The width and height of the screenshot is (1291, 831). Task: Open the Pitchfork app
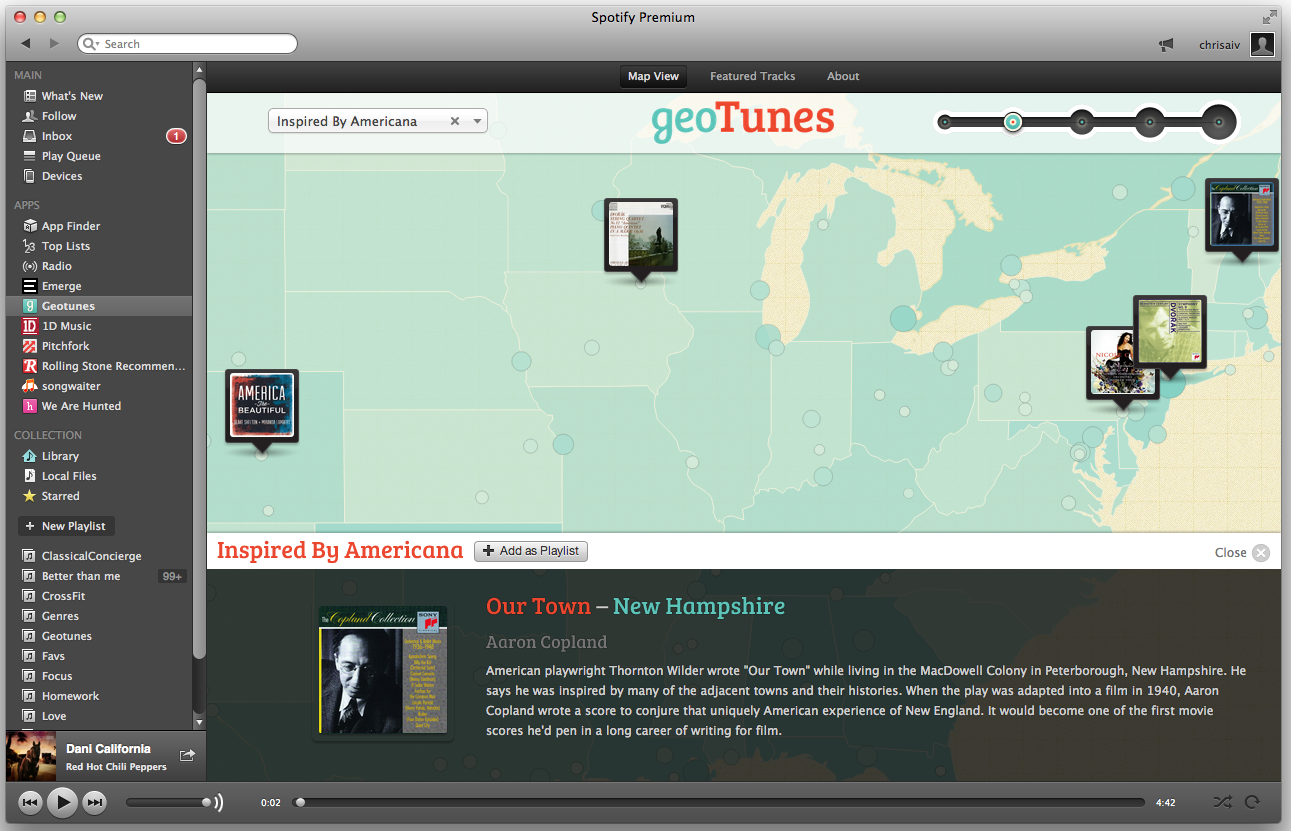point(66,346)
